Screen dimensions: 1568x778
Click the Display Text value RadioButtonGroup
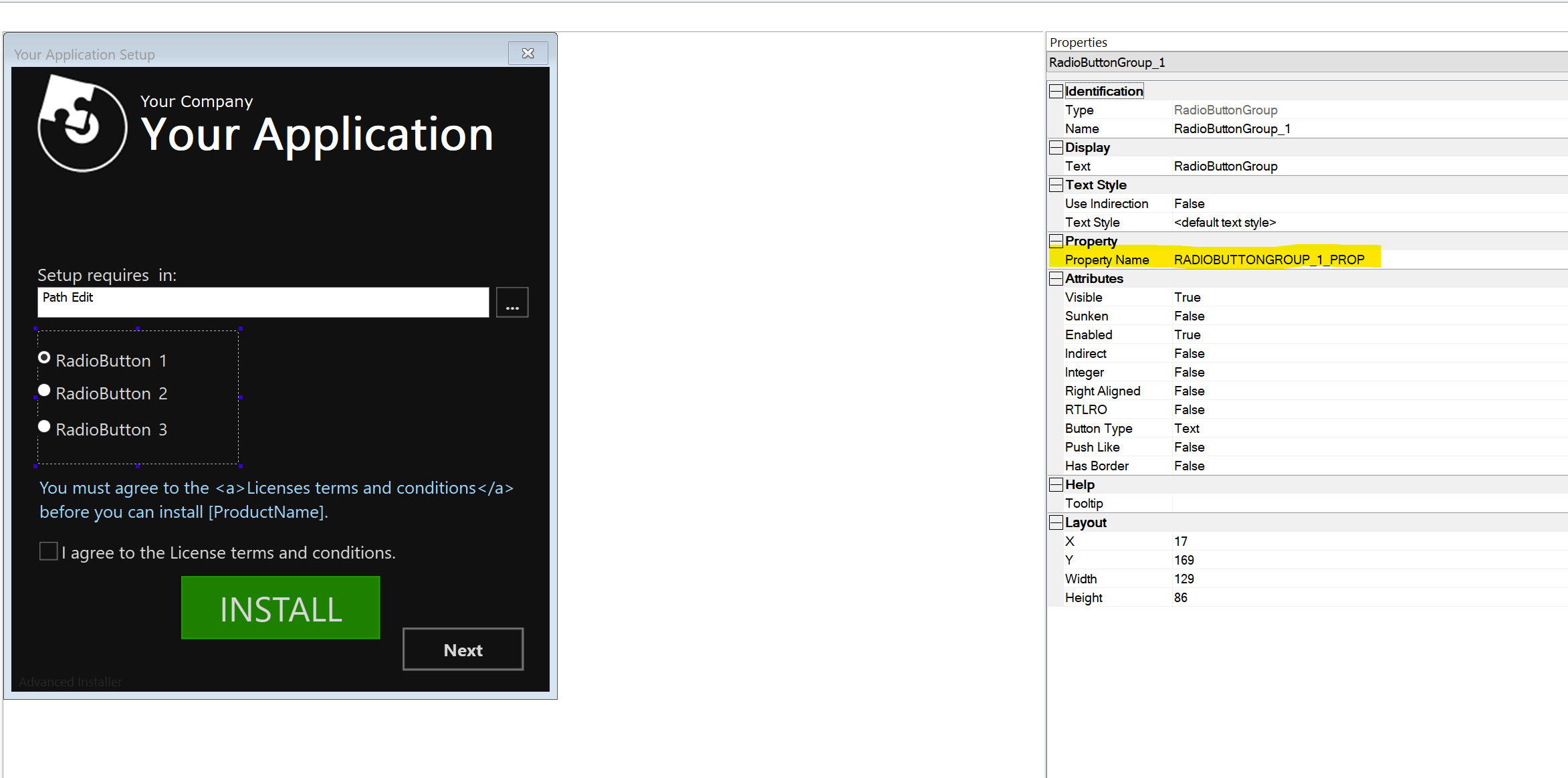1226,166
